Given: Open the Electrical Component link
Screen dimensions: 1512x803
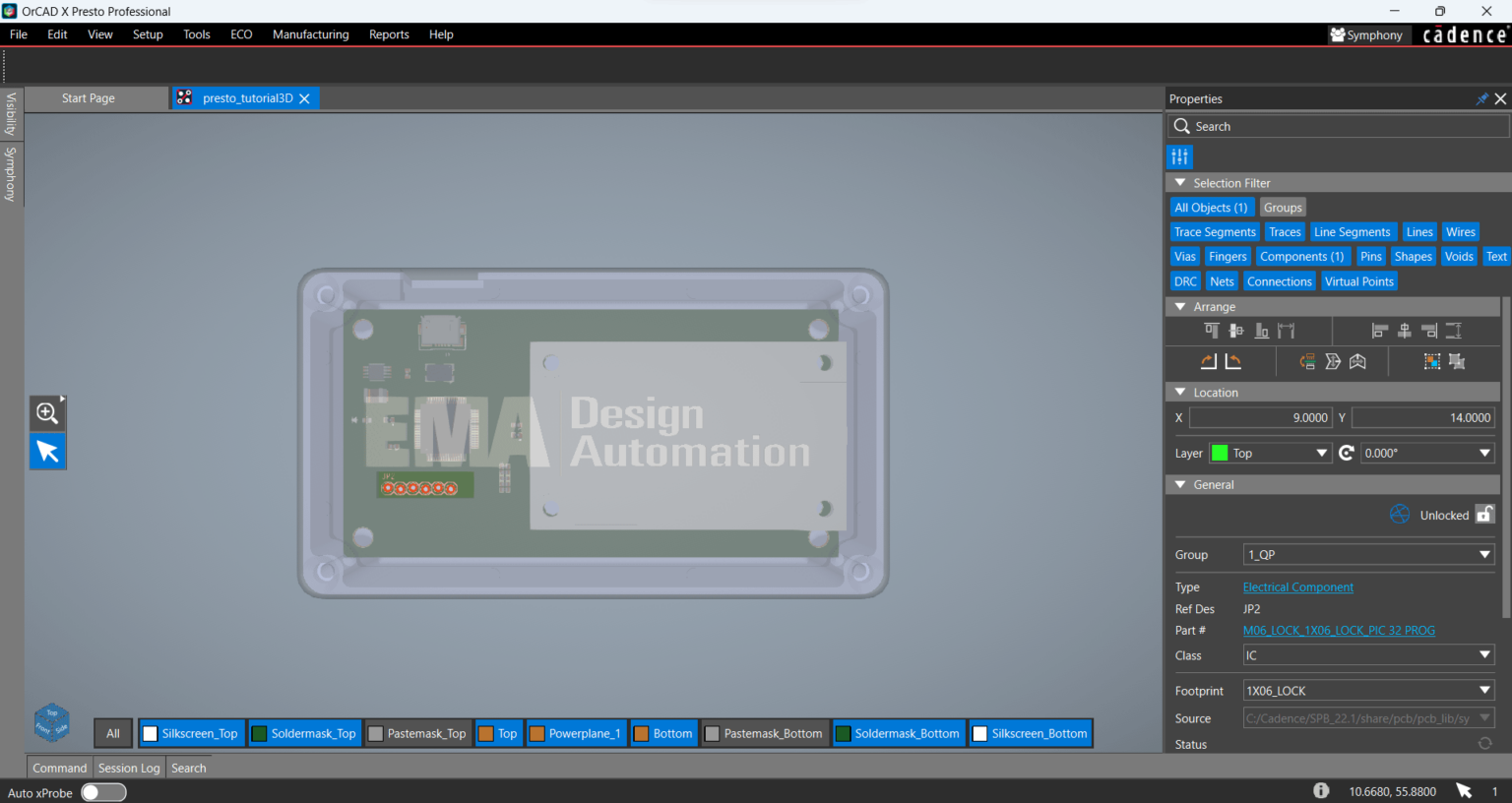Looking at the screenshot, I should [1297, 587].
